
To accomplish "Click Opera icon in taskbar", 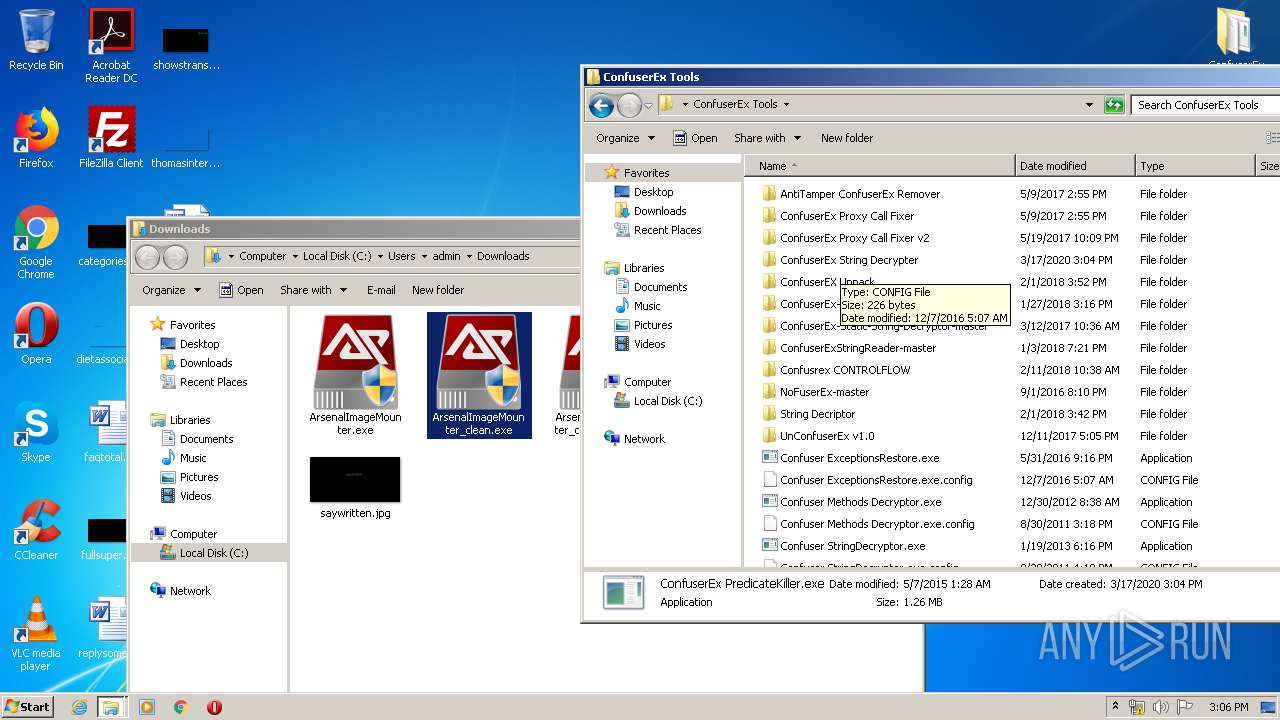I will (x=214, y=707).
